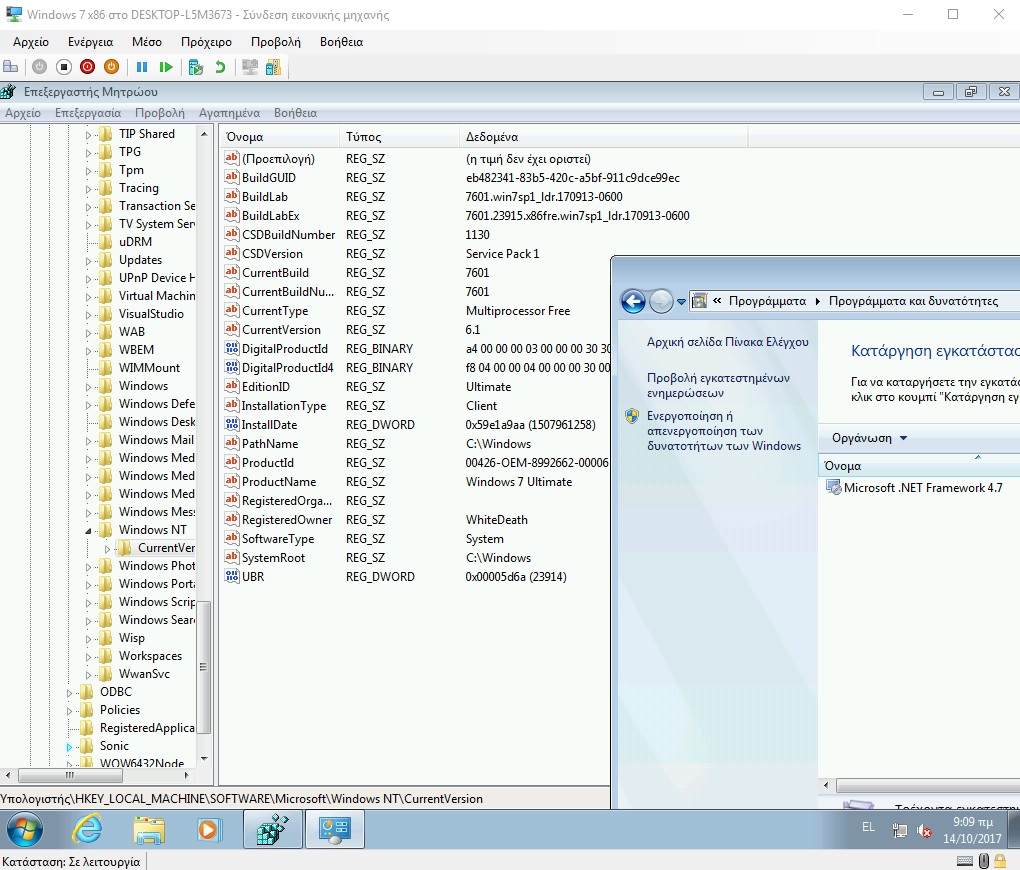
Task: Sort registry values by the Δεδομένα column
Action: pyautogui.click(x=604, y=137)
